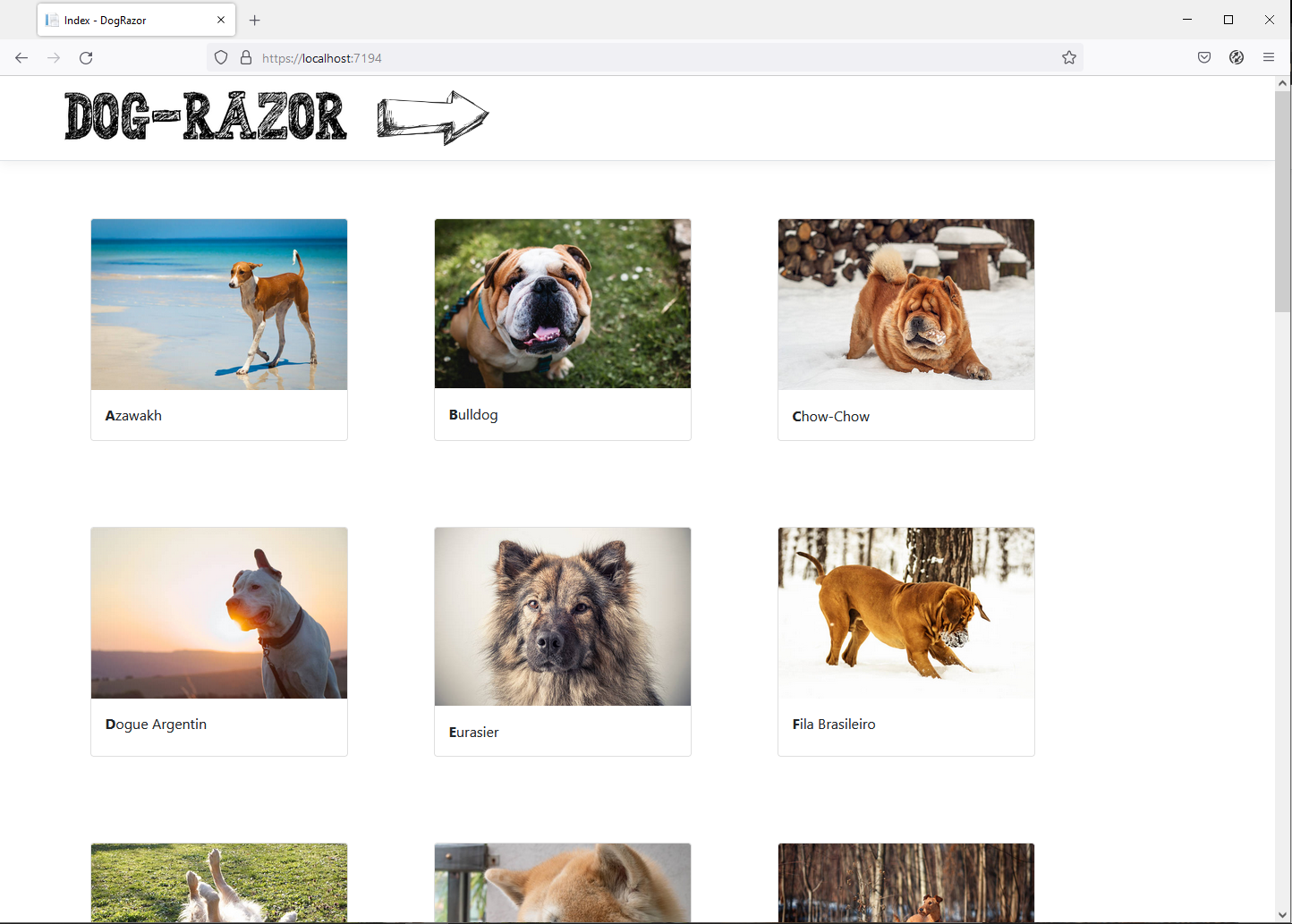1292x924 pixels.
Task: Open the Azawakh breed card
Action: tap(218, 329)
